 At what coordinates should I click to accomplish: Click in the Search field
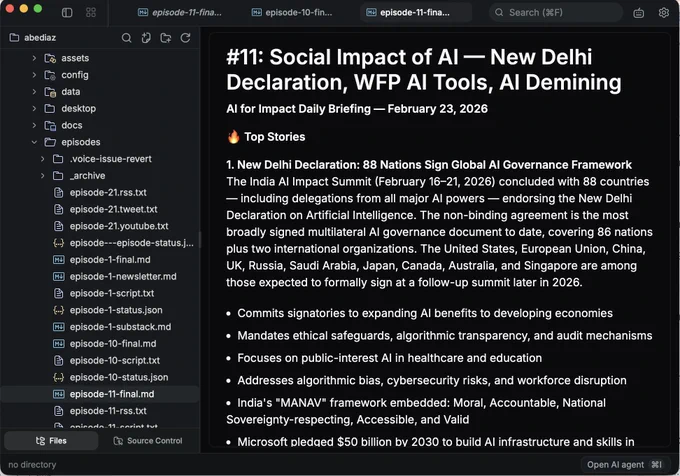(x=556, y=13)
